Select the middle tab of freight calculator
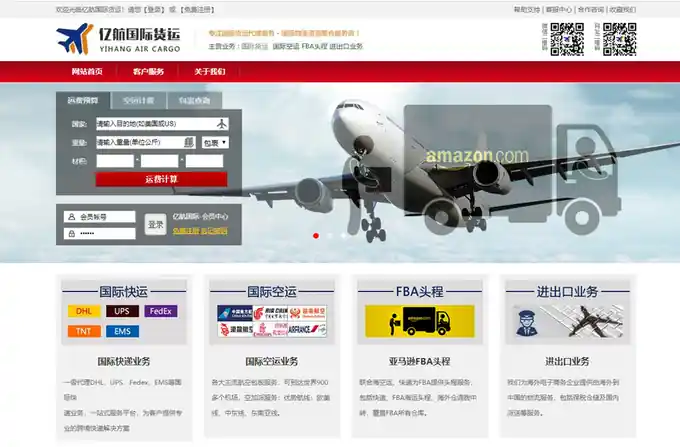Screen dimensions: 680x447 (138, 101)
